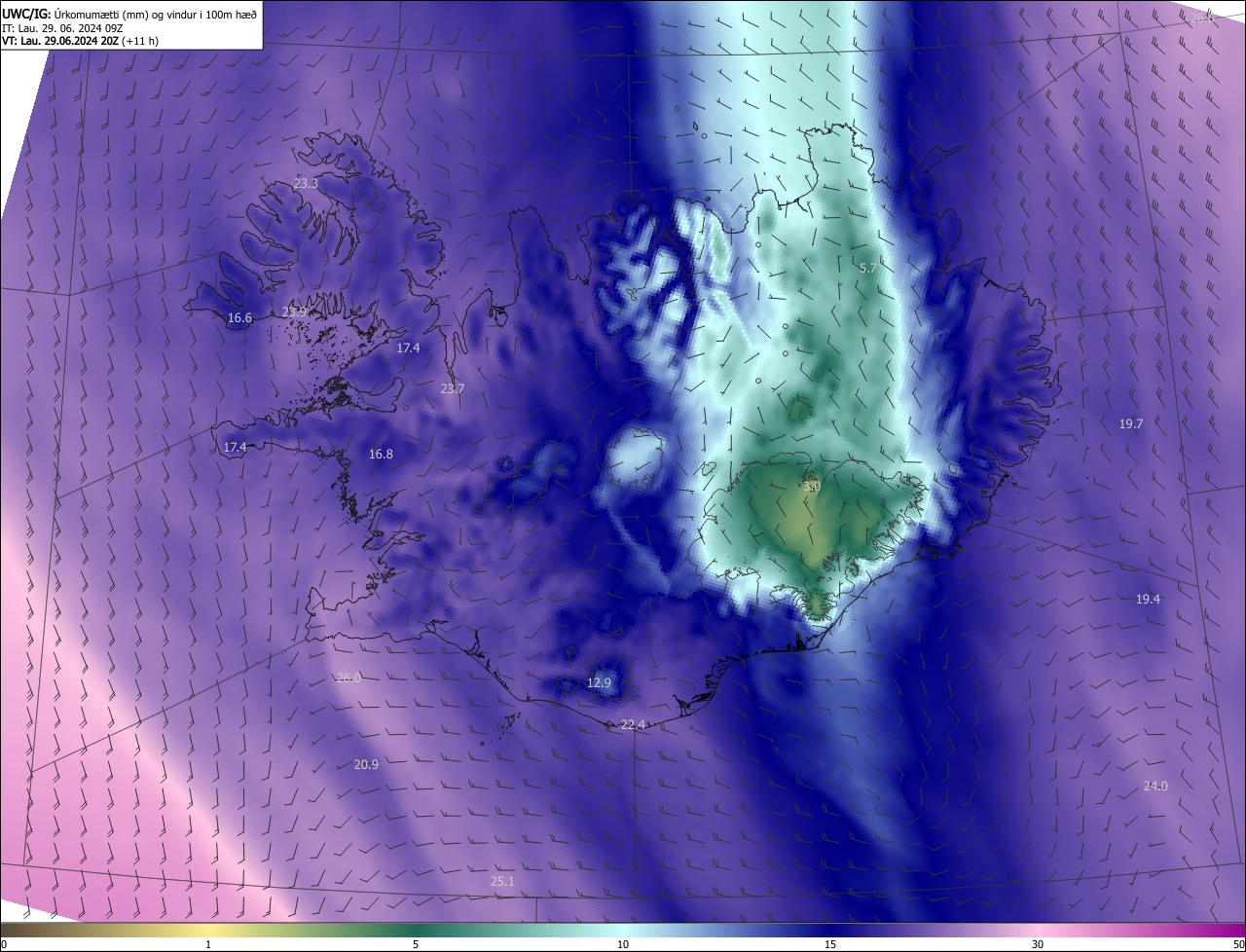Click the 5 tick on the color scale

[416, 944]
